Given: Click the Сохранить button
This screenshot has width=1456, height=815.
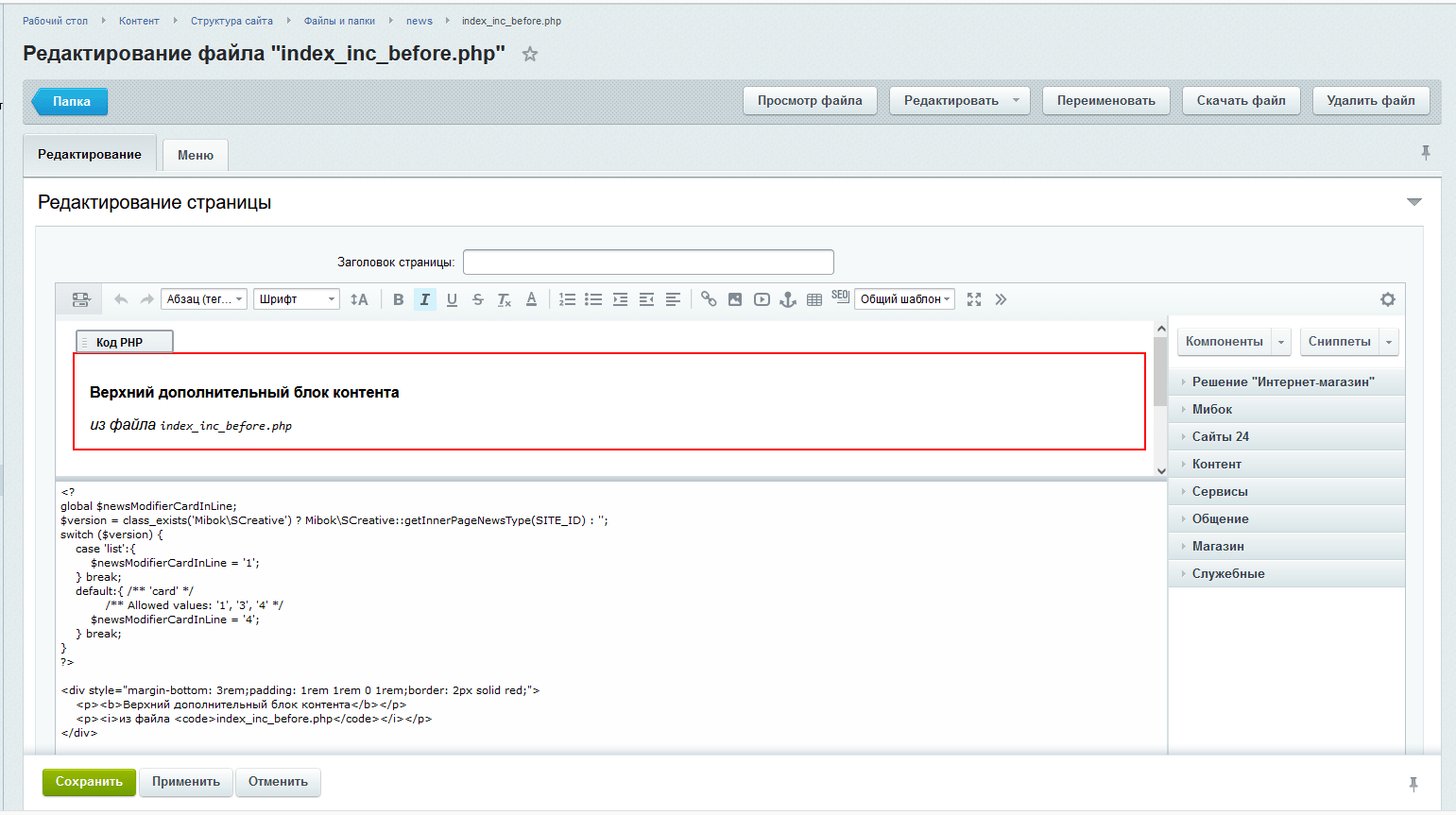Looking at the screenshot, I should coord(89,782).
